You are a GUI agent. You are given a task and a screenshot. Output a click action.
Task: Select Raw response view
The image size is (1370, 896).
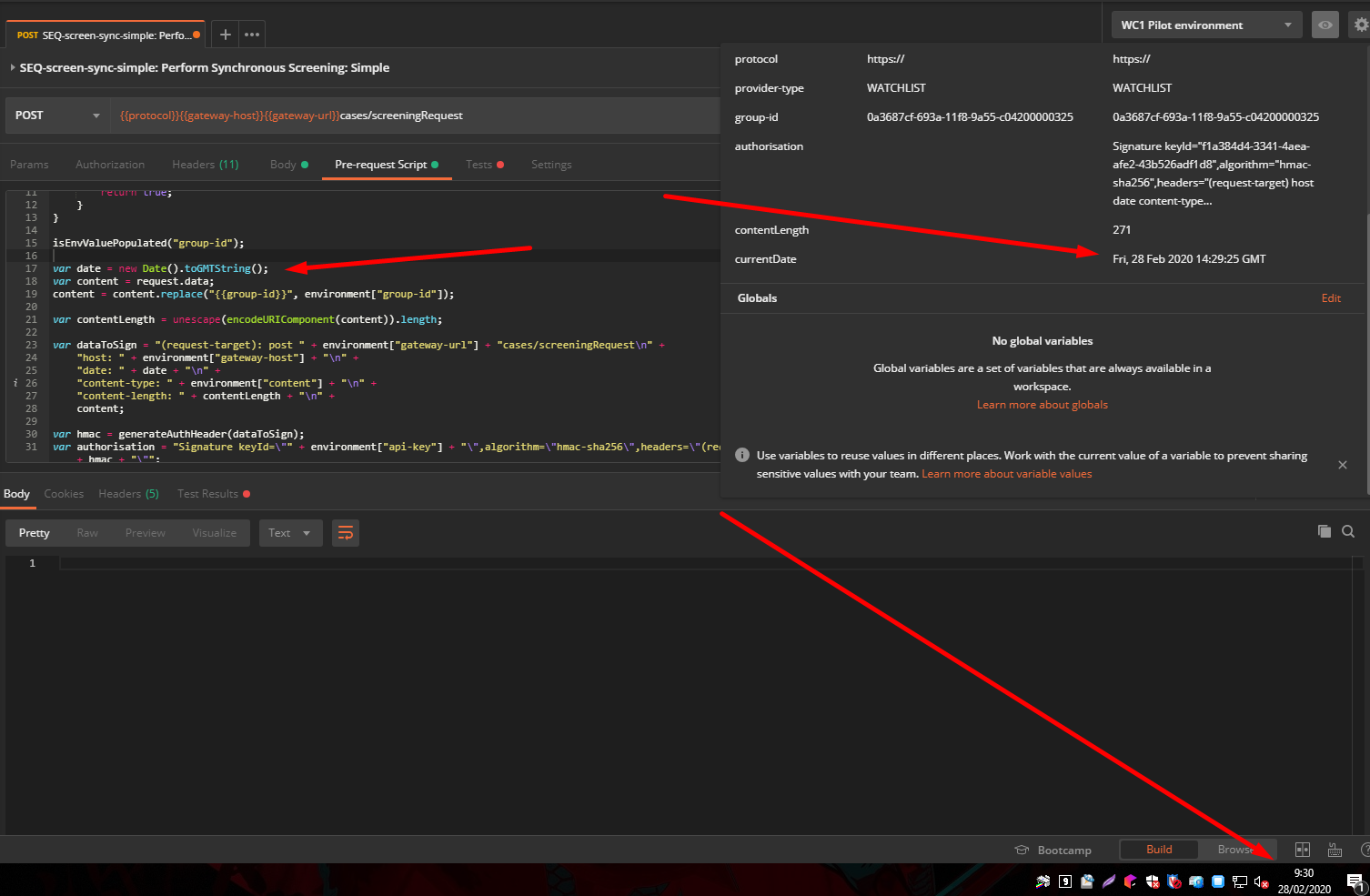click(x=87, y=533)
